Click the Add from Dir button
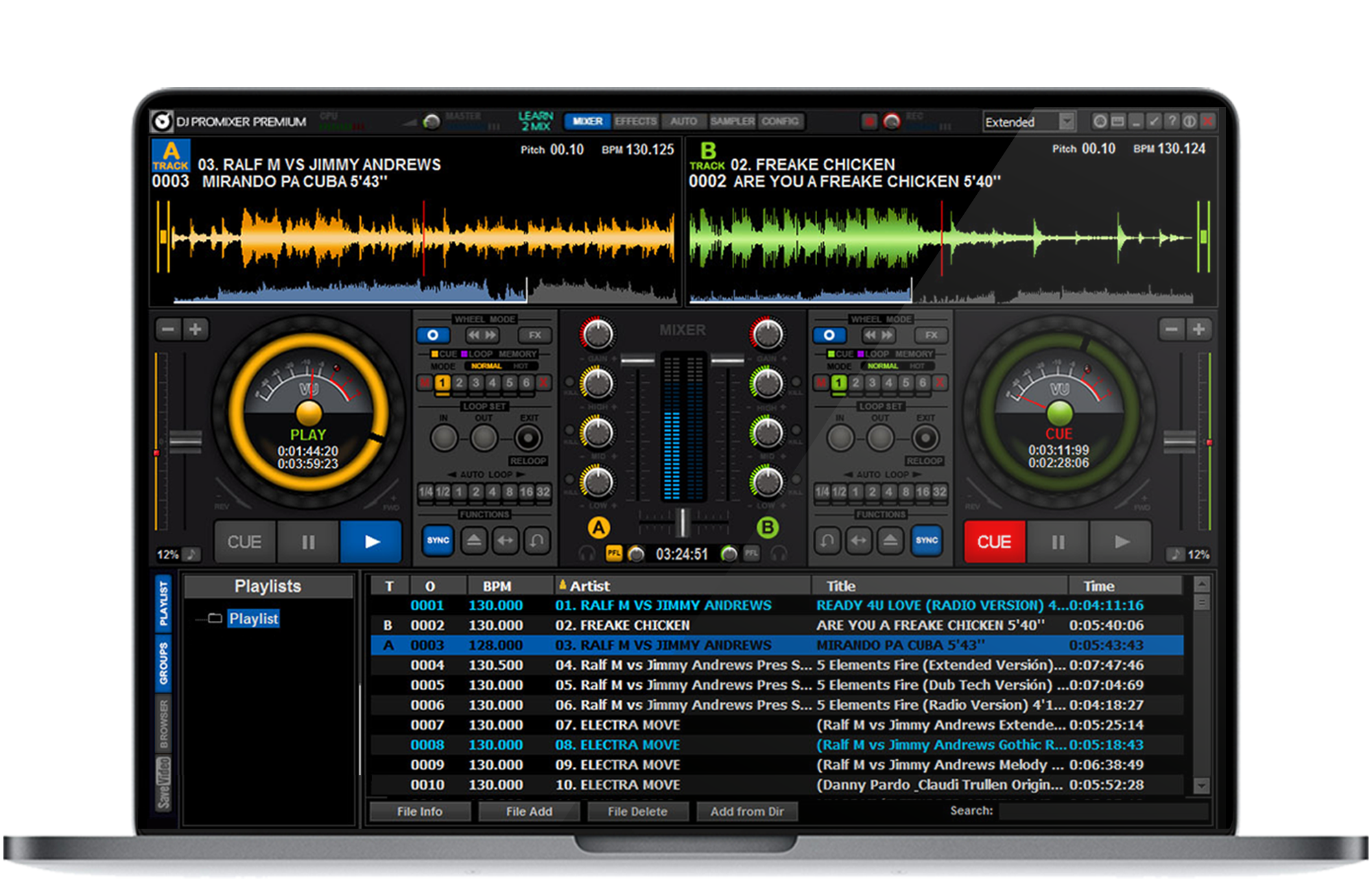1372x885 pixels. pos(746,812)
